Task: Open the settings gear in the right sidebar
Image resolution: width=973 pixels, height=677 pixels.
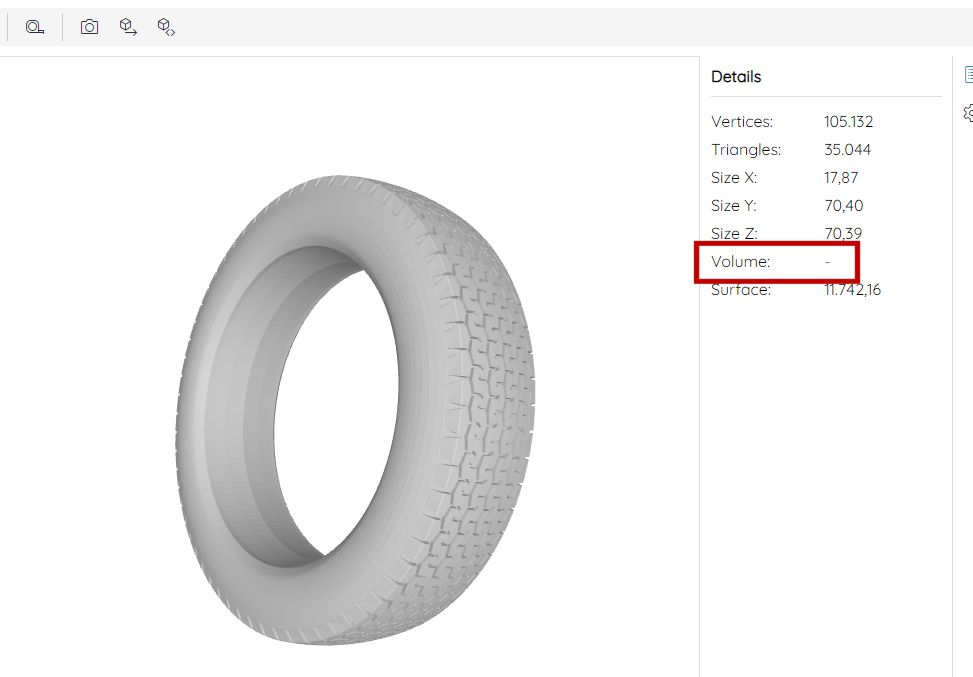Action: click(967, 113)
